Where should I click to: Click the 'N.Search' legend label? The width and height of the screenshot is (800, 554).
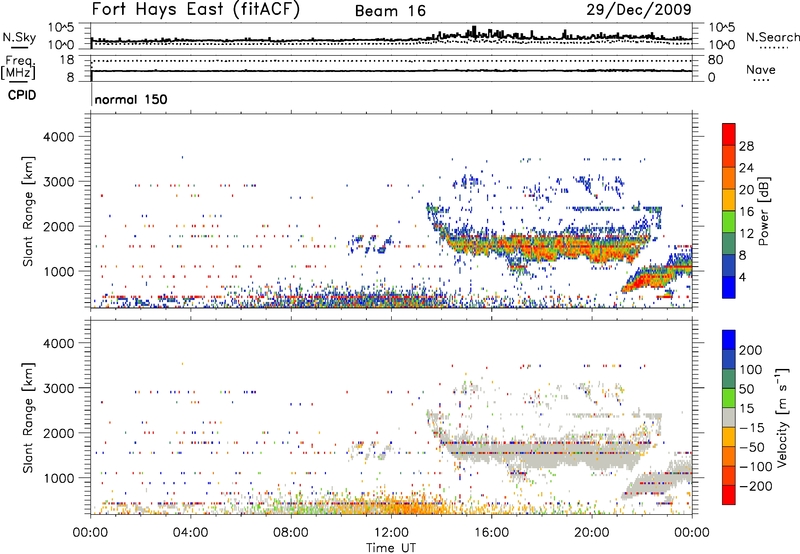772,37
